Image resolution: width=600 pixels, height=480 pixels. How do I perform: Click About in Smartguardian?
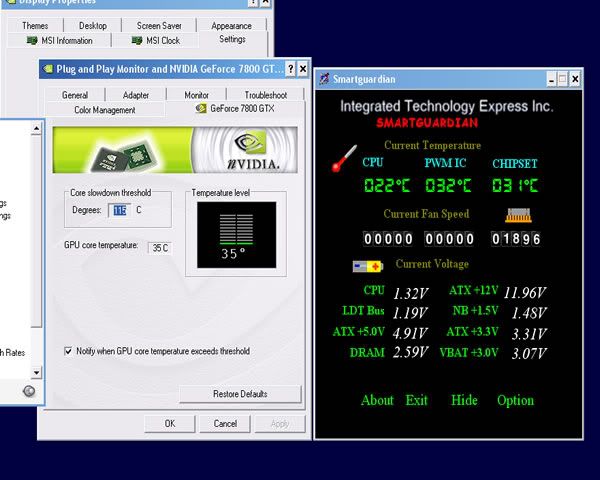(x=377, y=400)
